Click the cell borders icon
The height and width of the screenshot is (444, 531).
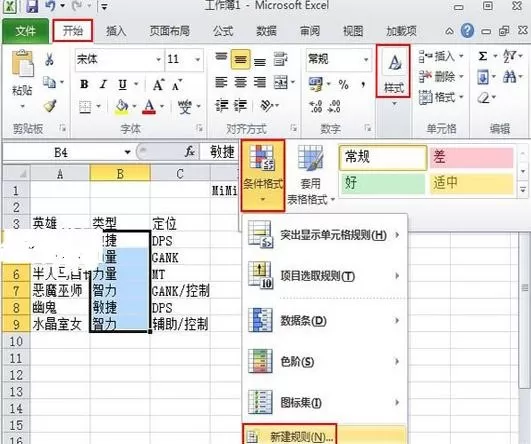click(85, 107)
